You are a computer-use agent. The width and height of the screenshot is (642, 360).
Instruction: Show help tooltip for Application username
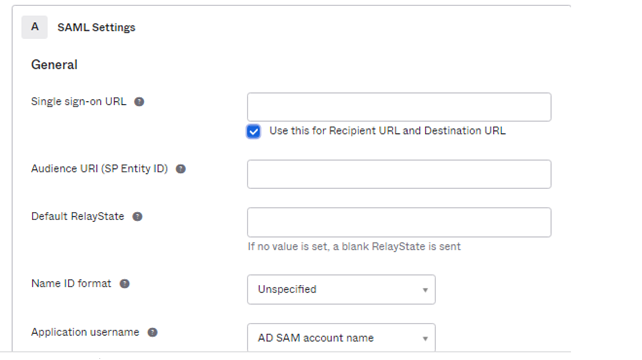point(152,332)
